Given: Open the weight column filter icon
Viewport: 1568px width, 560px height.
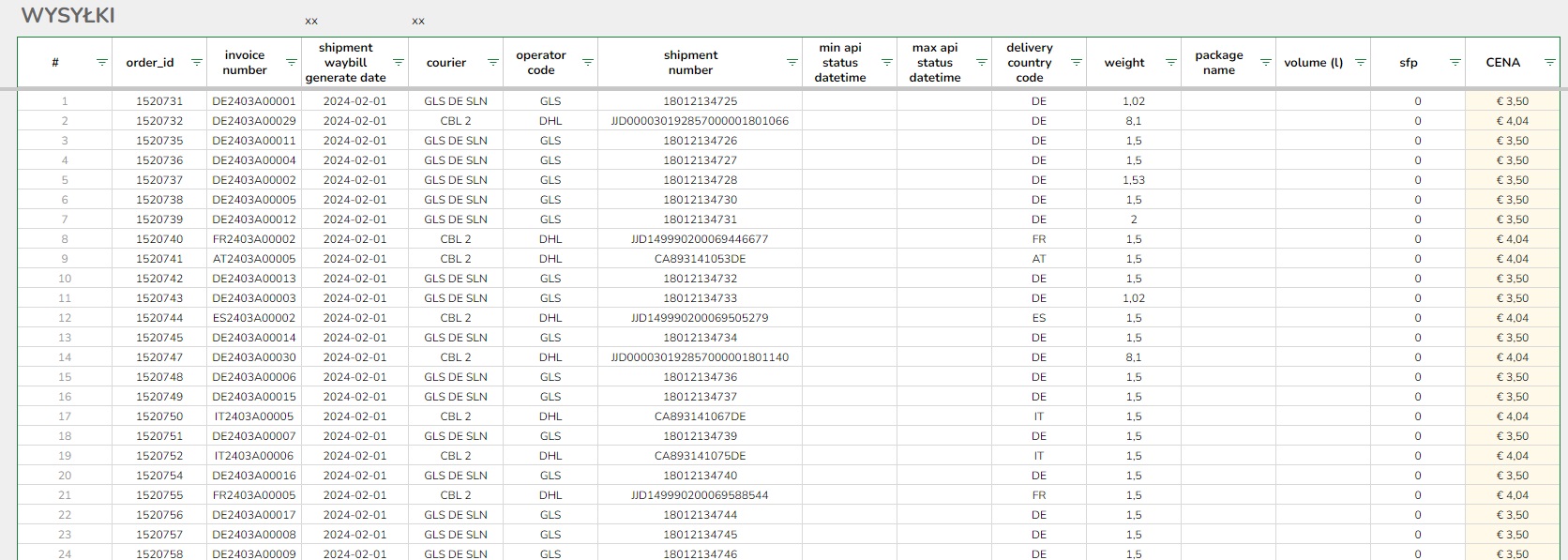Looking at the screenshot, I should point(1170,63).
